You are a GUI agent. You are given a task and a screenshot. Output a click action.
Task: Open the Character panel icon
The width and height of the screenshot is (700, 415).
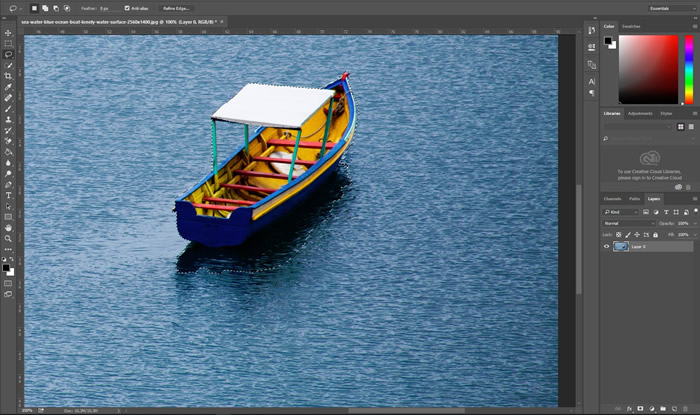pos(592,82)
